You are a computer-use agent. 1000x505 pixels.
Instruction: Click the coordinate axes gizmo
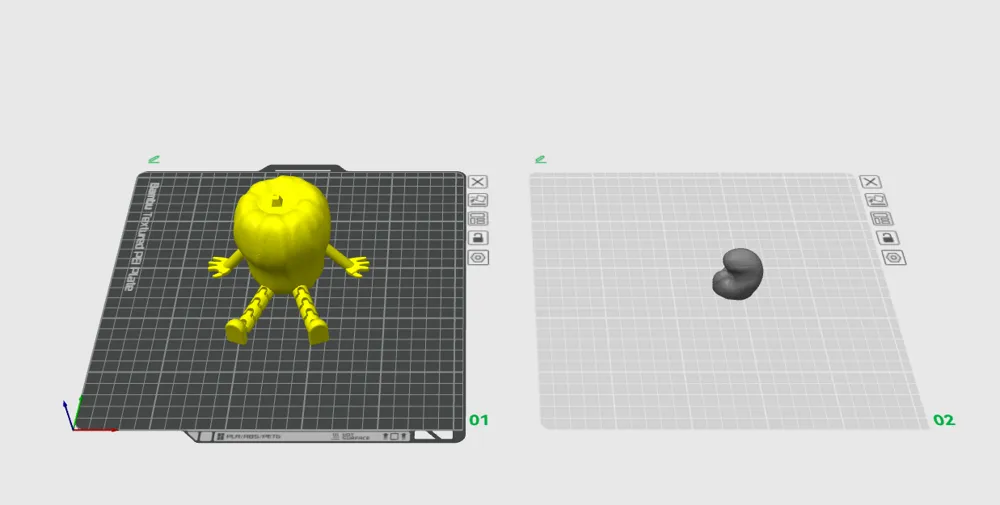pyautogui.click(x=89, y=416)
